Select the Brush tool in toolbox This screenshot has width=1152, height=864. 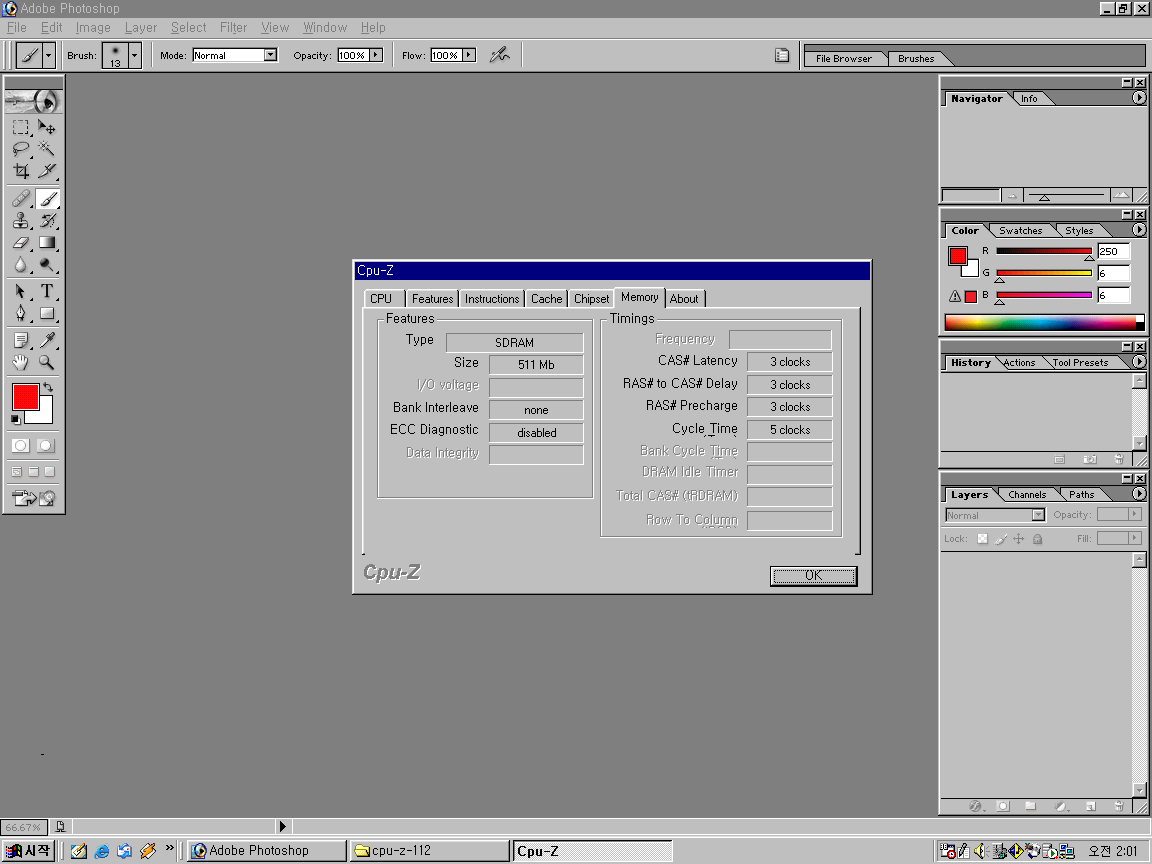coord(46,198)
